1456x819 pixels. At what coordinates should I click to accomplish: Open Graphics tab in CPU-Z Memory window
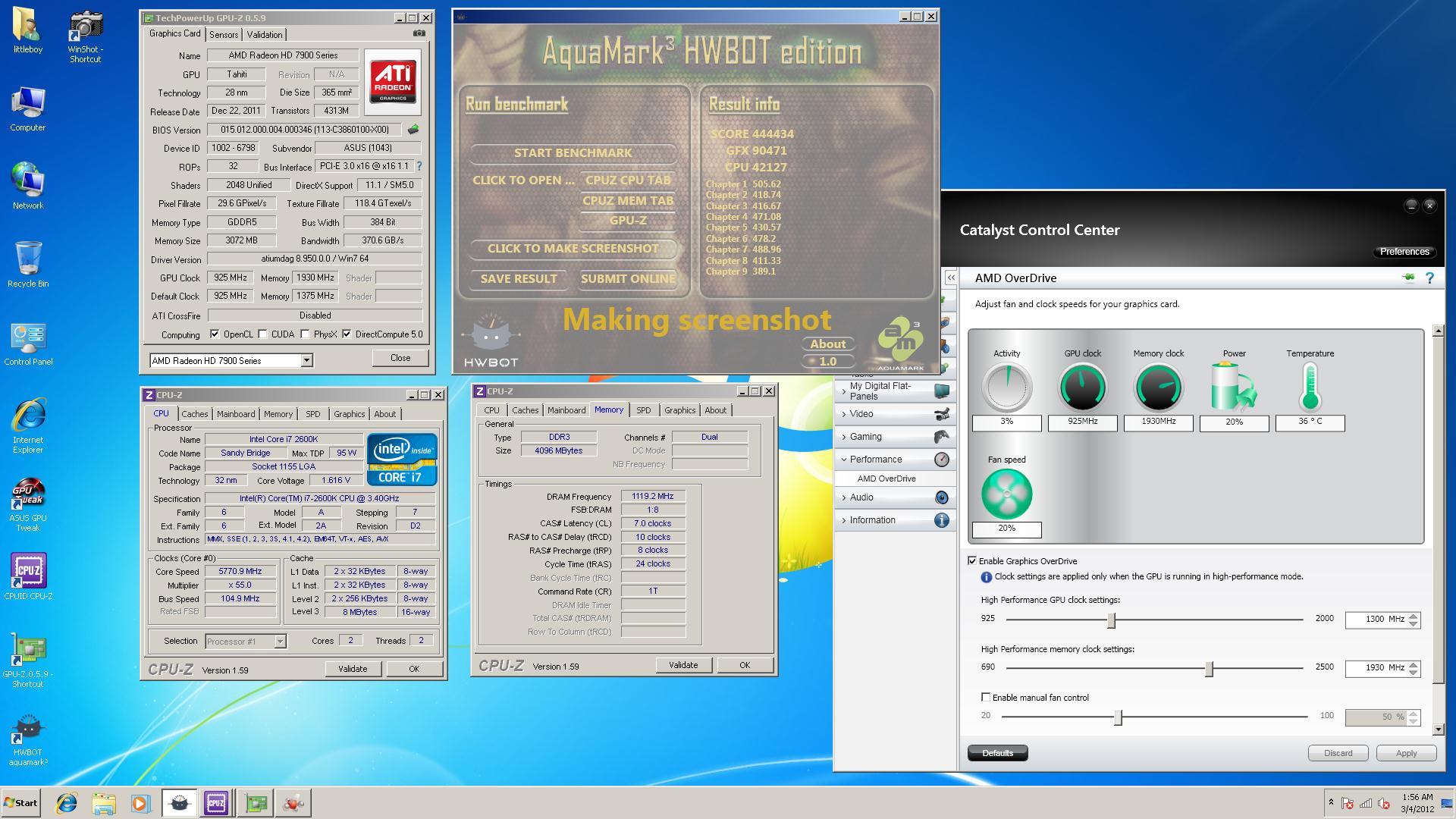click(x=679, y=410)
